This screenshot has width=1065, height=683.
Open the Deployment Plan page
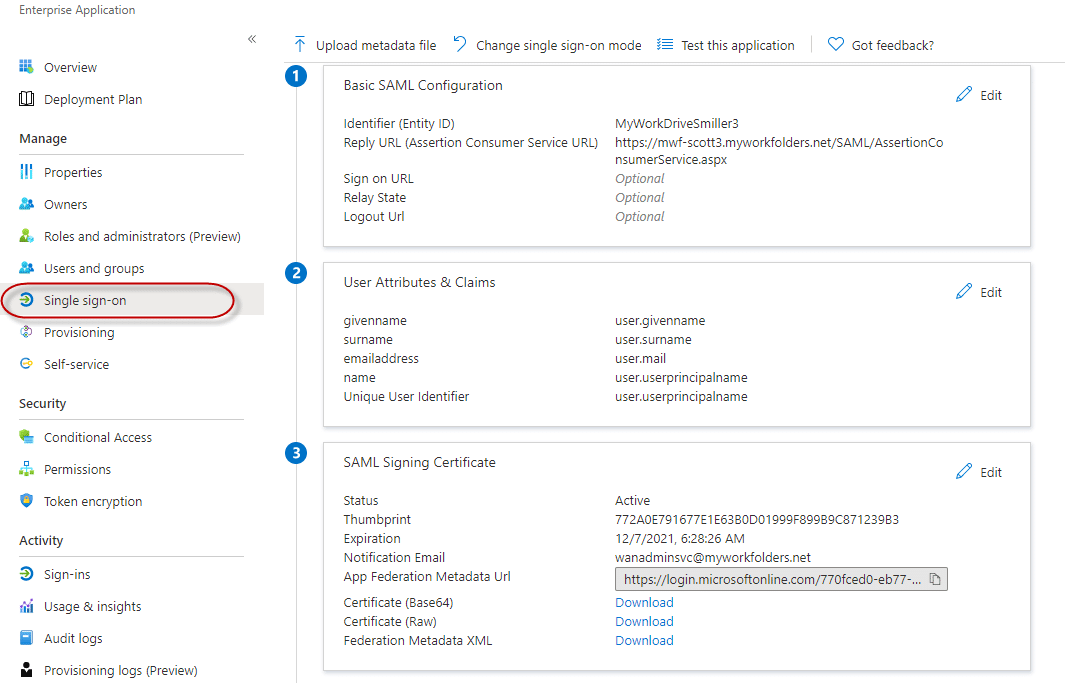(x=92, y=99)
